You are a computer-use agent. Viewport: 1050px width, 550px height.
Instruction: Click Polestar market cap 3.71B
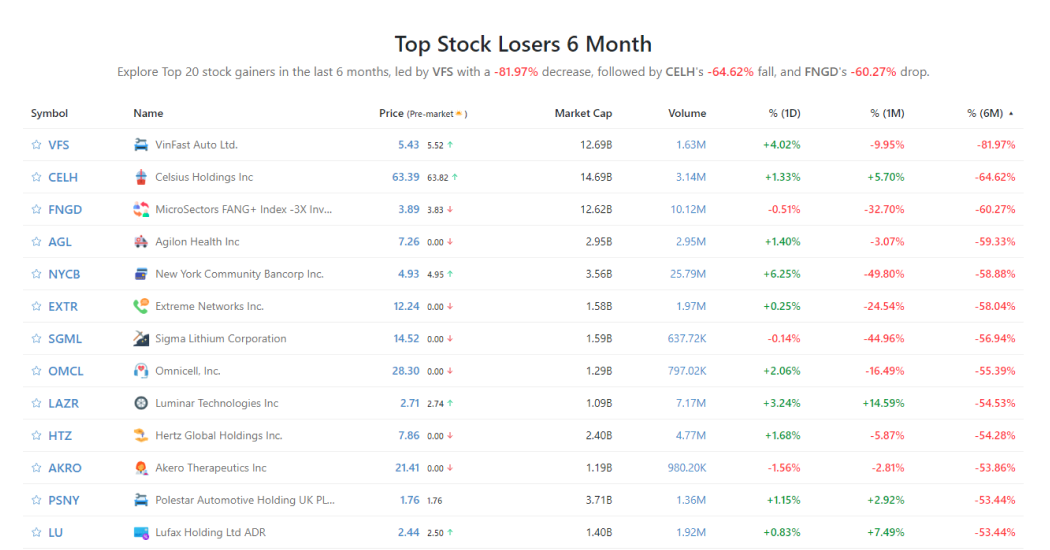point(599,500)
